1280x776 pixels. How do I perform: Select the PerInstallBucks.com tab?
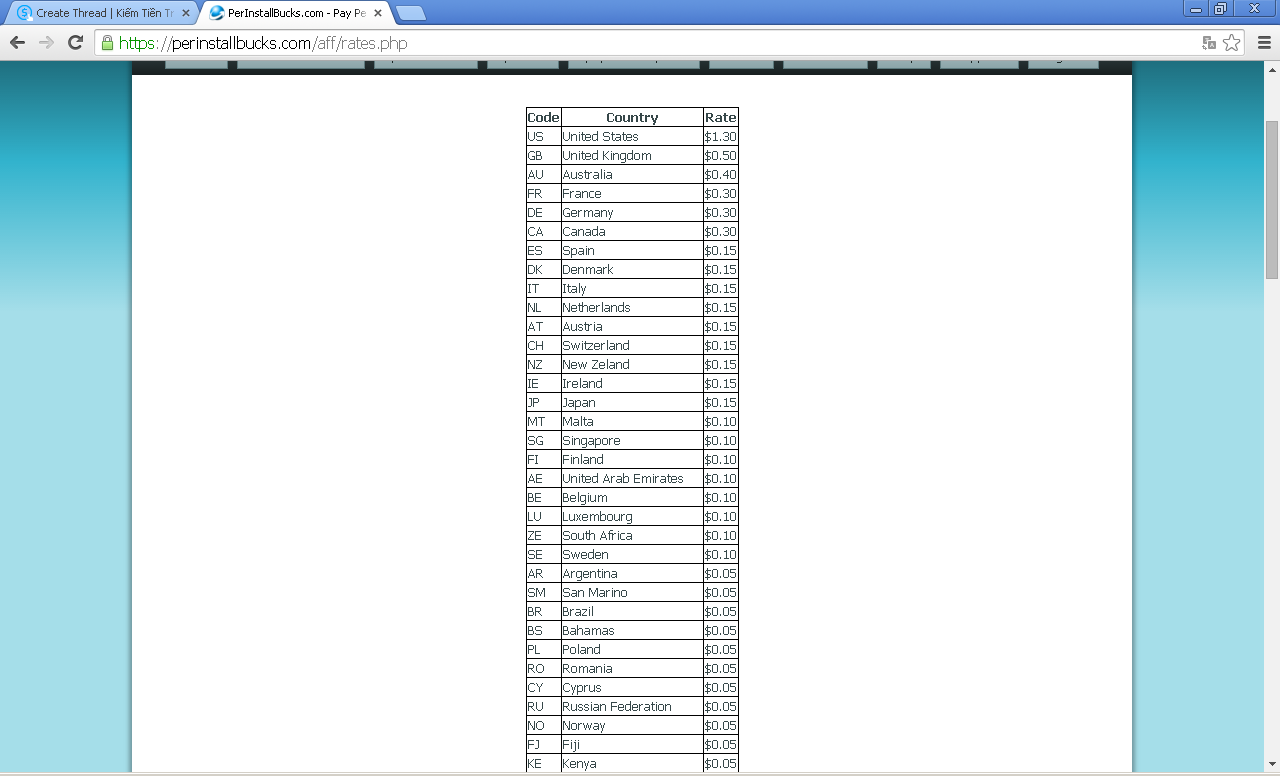[x=296, y=13]
